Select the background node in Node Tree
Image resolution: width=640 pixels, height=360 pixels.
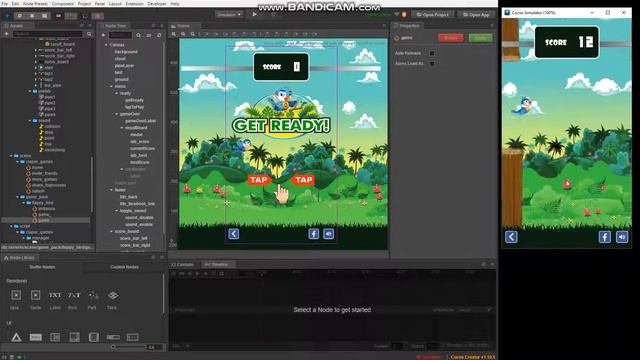point(126,52)
